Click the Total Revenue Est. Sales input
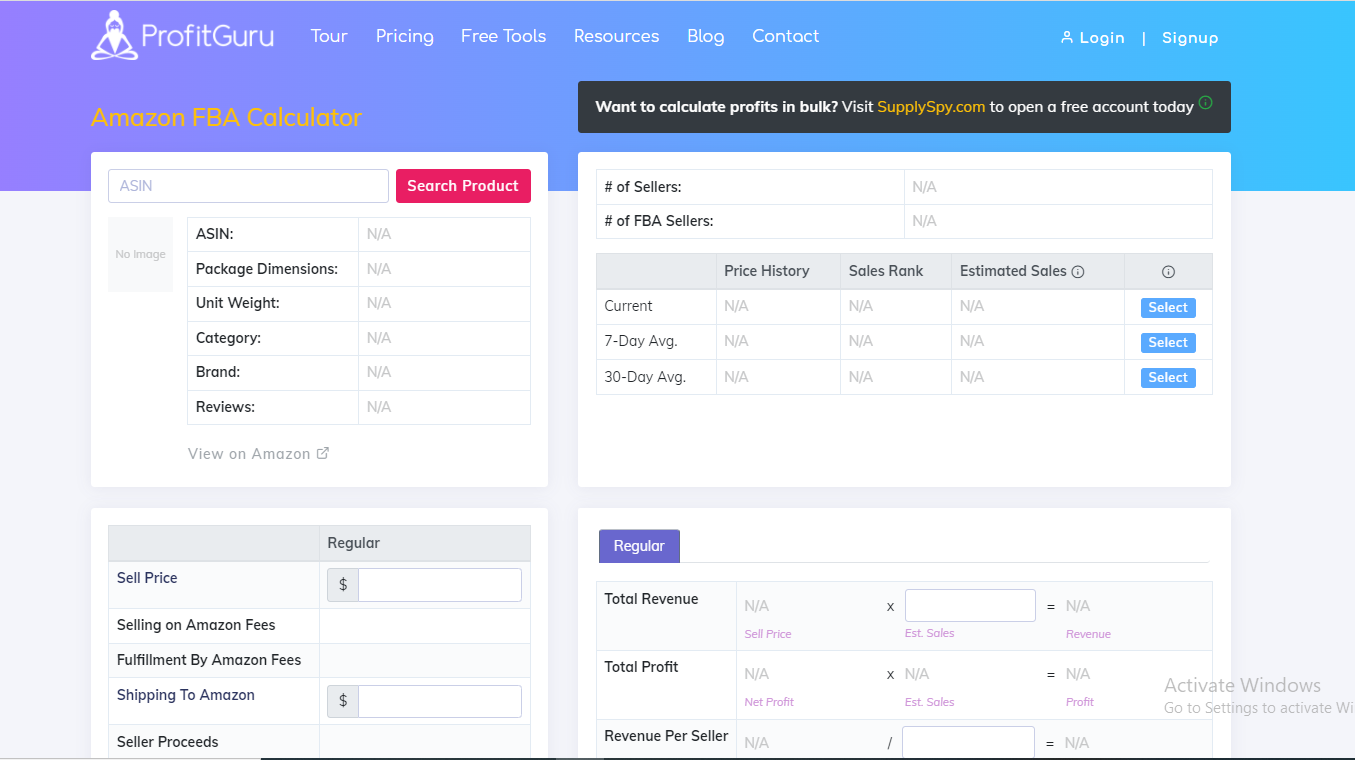The height and width of the screenshot is (760, 1355). tap(970, 606)
